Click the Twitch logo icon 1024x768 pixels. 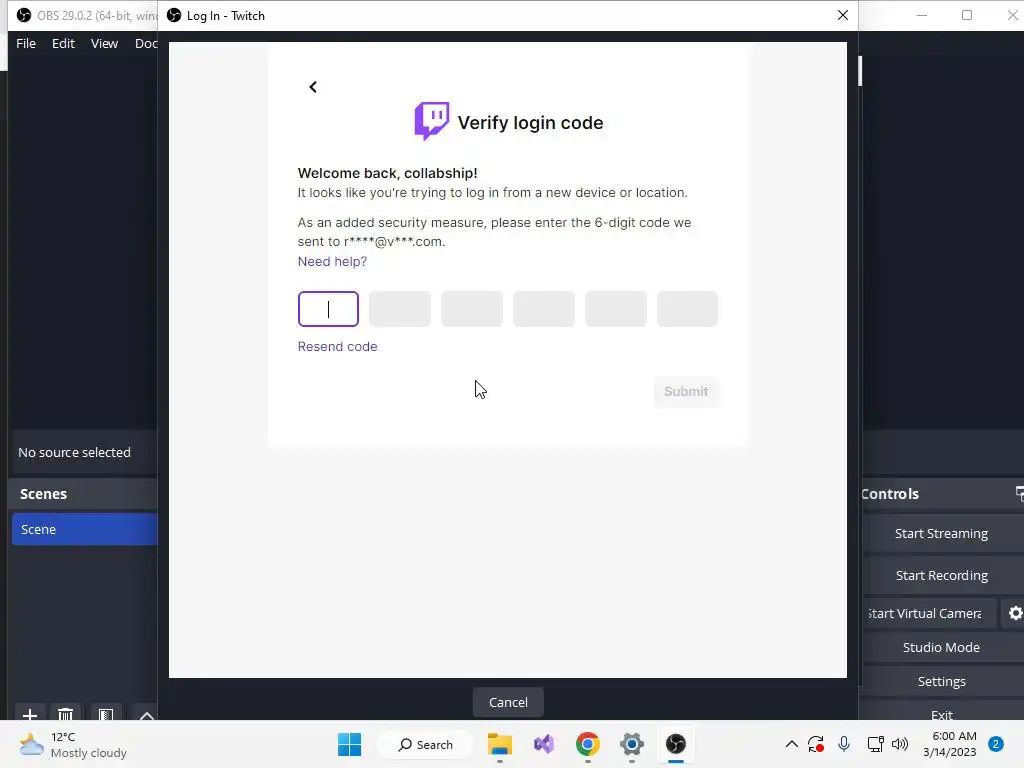click(432, 121)
